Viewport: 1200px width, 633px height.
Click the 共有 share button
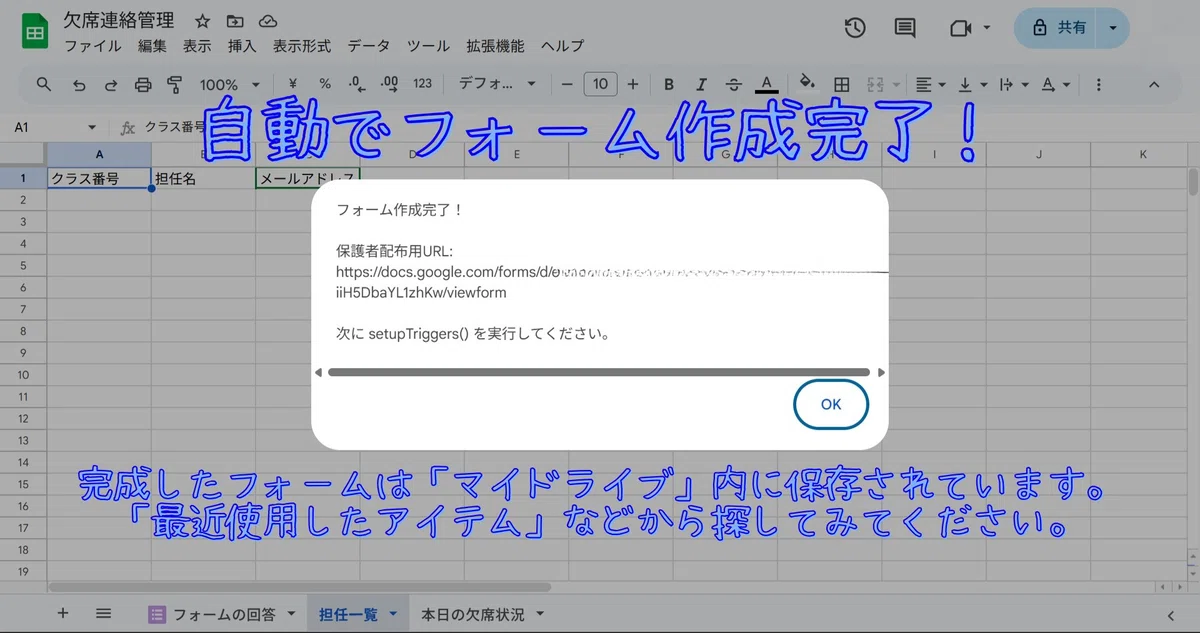click(x=1058, y=28)
